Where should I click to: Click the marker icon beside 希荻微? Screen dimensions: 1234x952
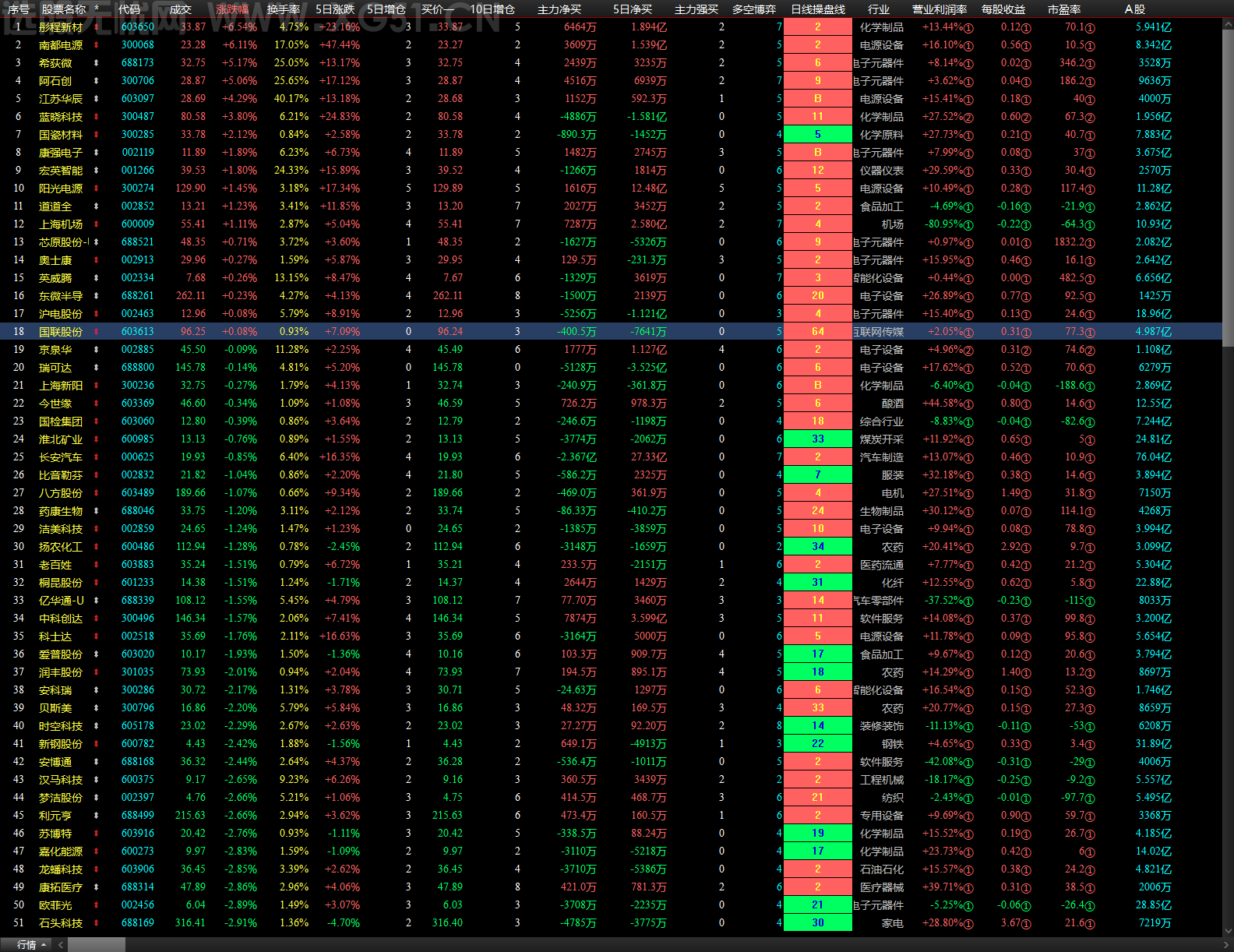click(97, 63)
